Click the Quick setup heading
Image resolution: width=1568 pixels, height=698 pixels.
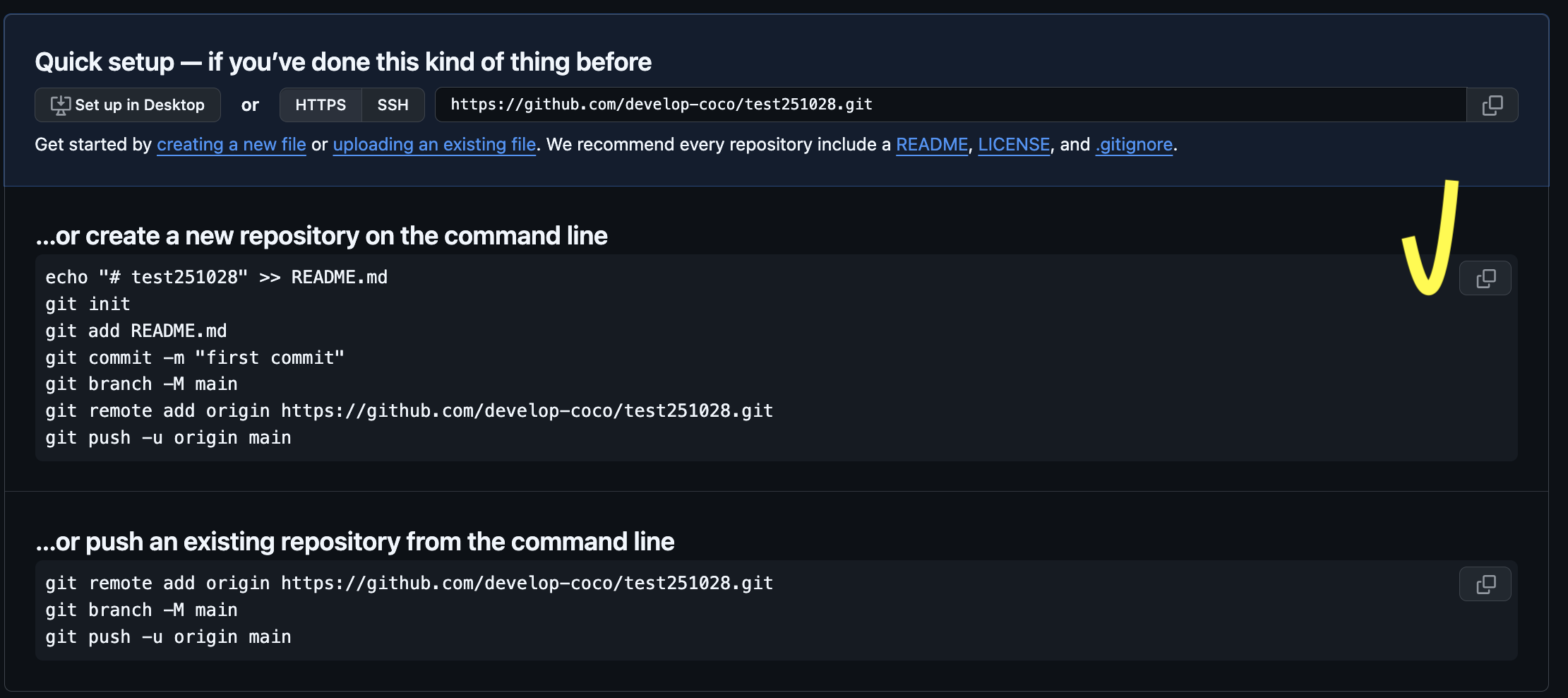343,61
